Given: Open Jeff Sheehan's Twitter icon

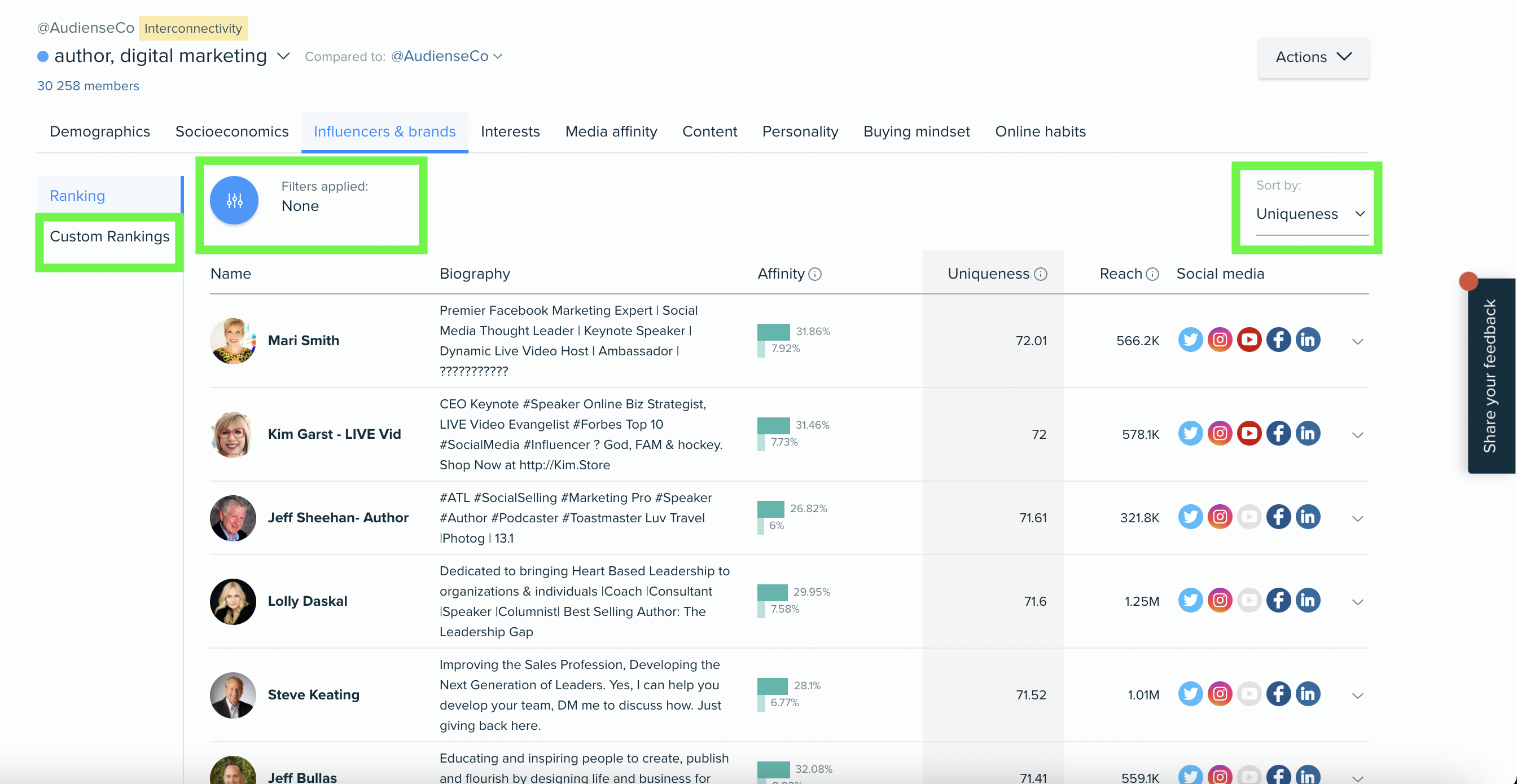Looking at the screenshot, I should pyautogui.click(x=1190, y=517).
